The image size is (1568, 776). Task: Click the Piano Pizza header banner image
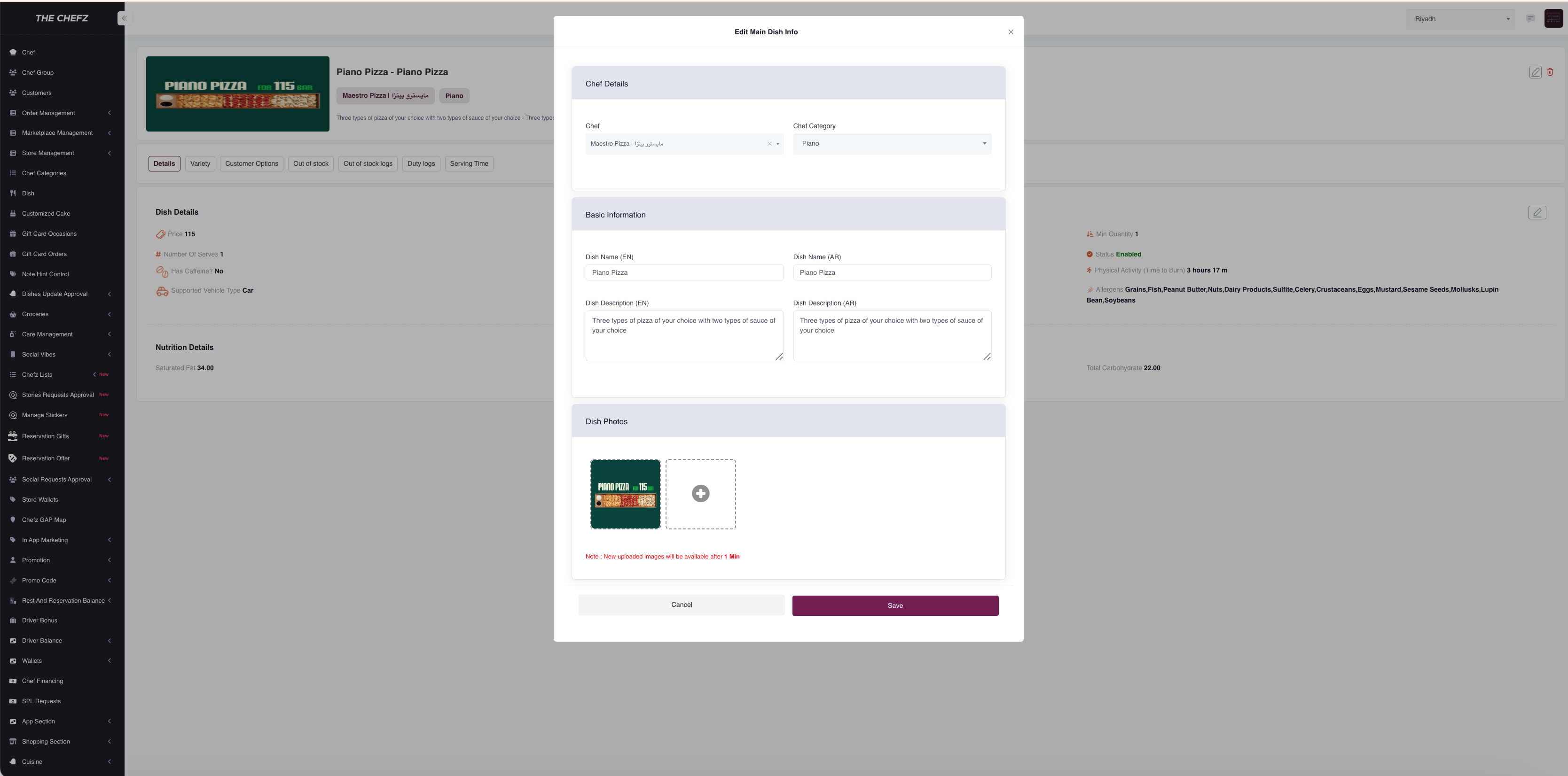coord(237,94)
